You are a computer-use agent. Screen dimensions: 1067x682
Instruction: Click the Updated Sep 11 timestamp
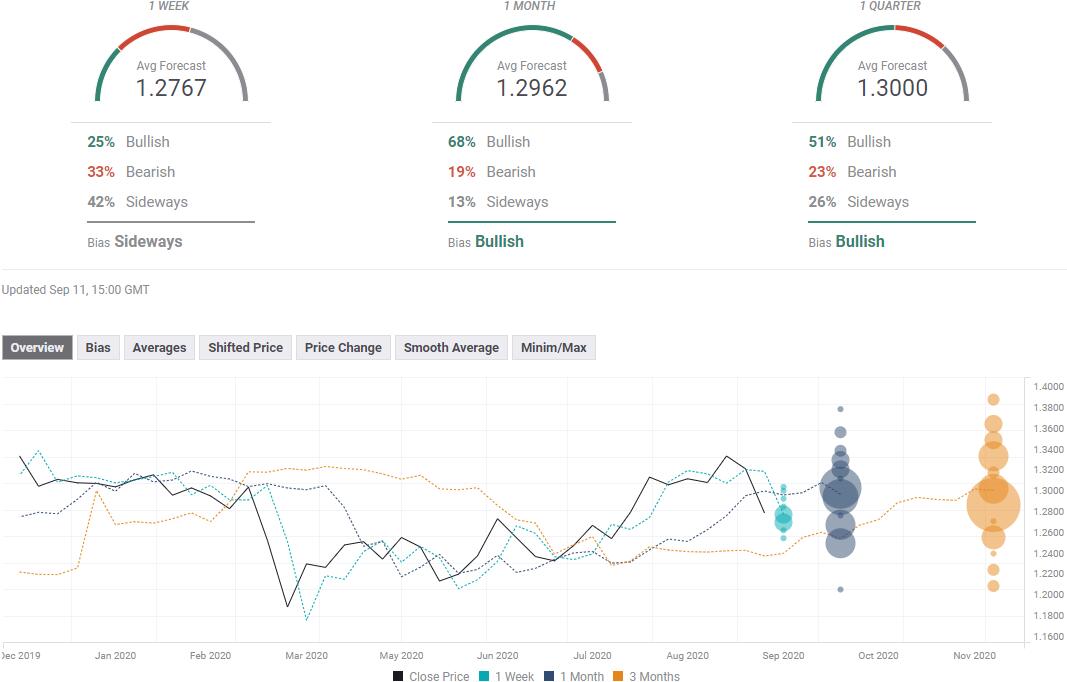(76, 290)
